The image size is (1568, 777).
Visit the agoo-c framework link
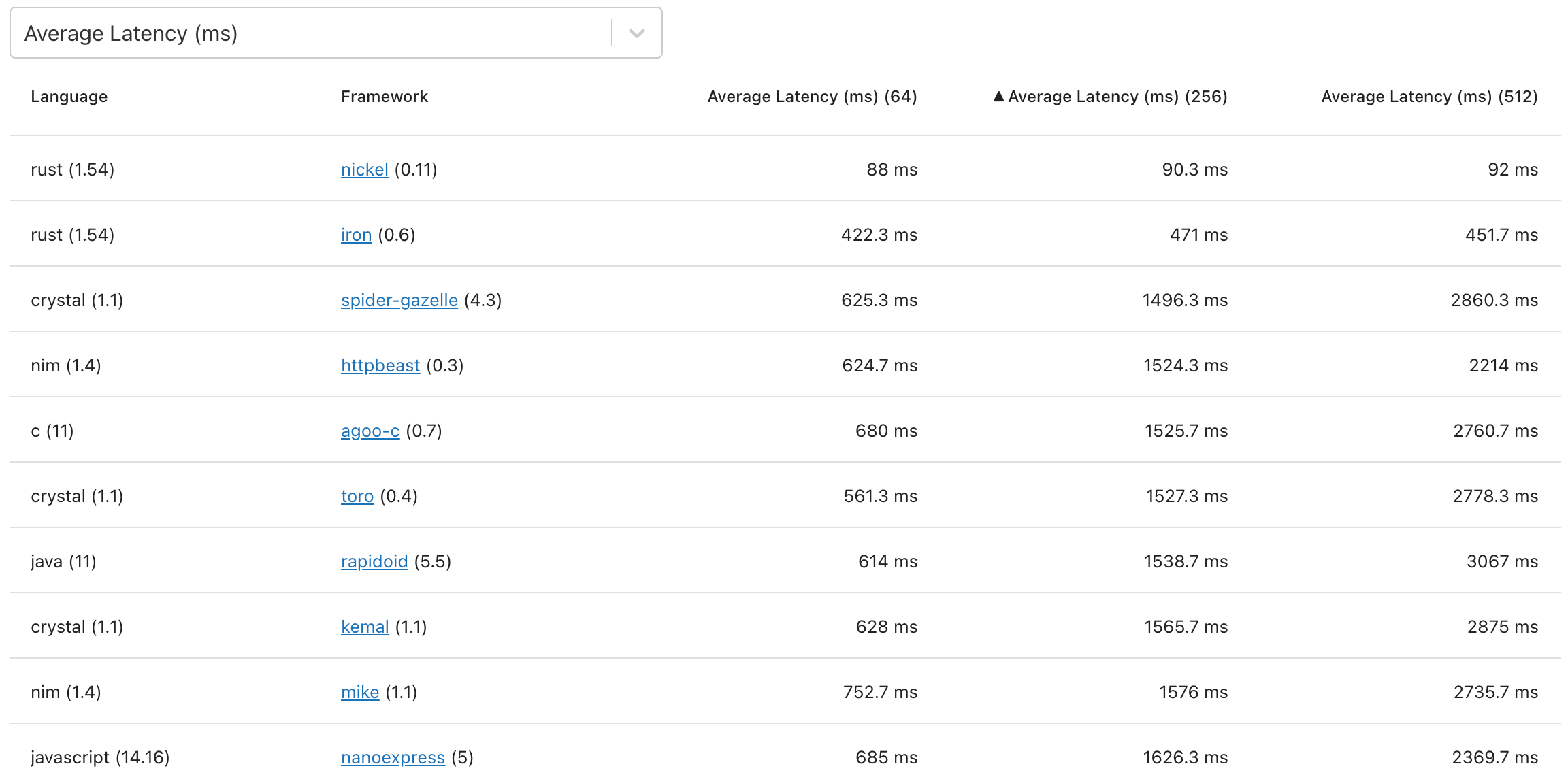click(370, 431)
